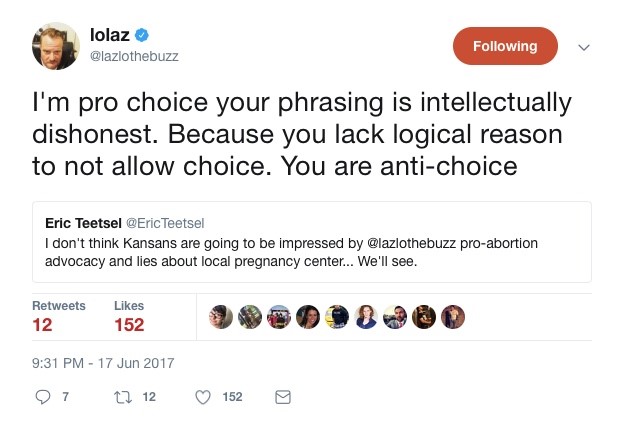Image resolution: width=622 pixels, height=431 pixels.
Task: Toggle the red Following button
Action: (x=505, y=46)
